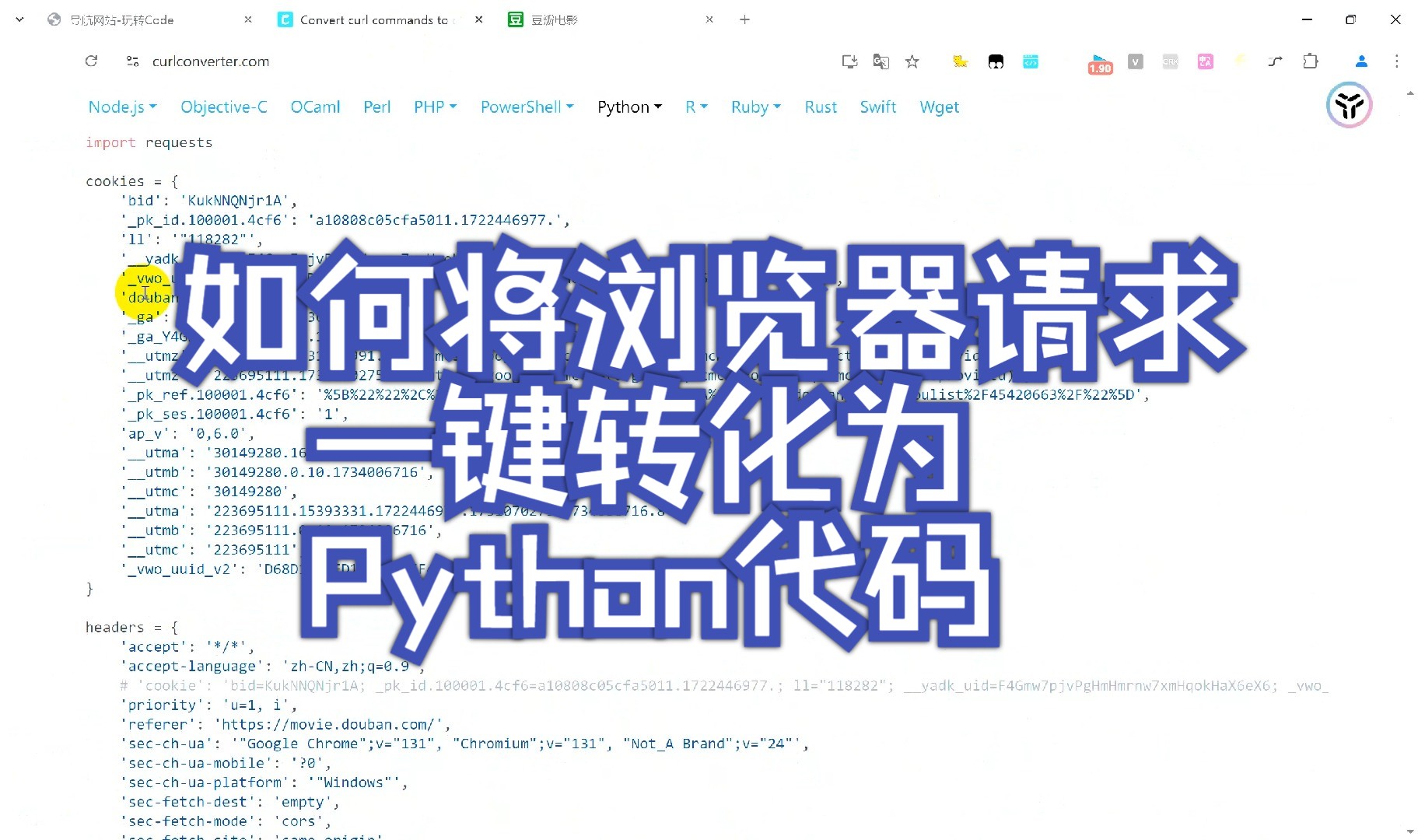Open the yellow lightning extension icon
Viewport: 1418px width, 840px height.
(x=1240, y=60)
